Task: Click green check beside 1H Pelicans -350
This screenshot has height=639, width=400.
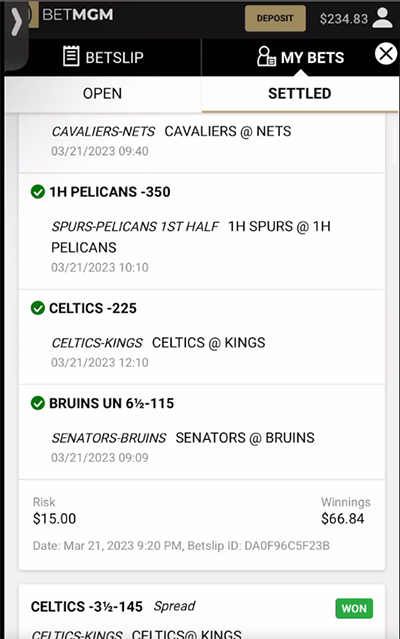Action: coord(38,192)
